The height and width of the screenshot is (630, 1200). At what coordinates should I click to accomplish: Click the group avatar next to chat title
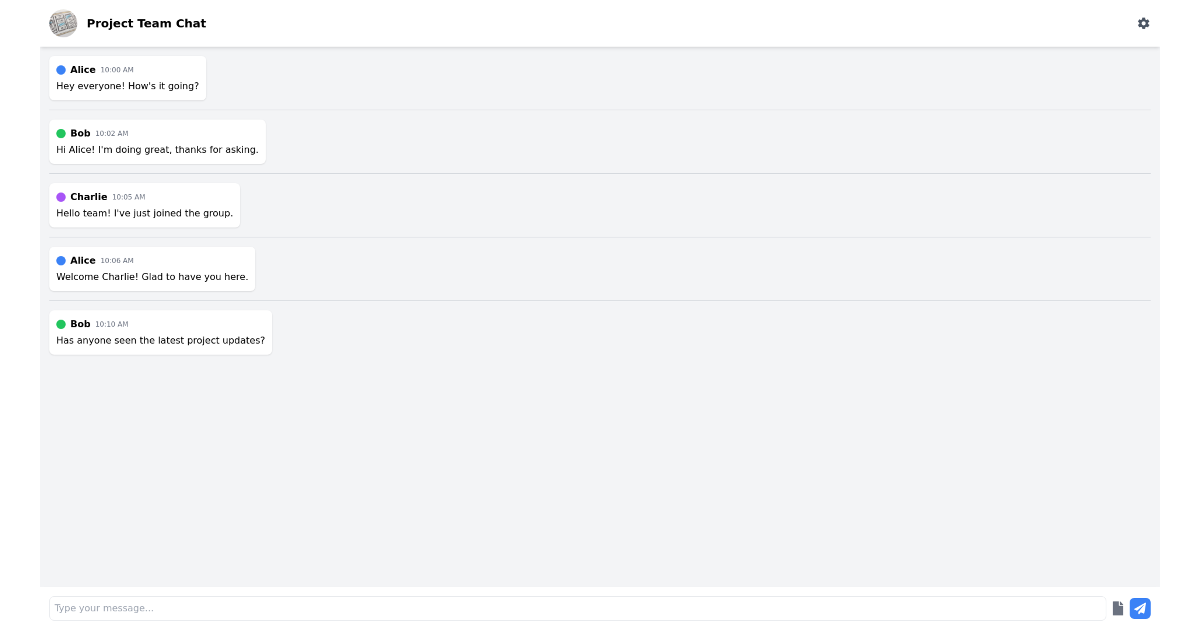tap(63, 23)
